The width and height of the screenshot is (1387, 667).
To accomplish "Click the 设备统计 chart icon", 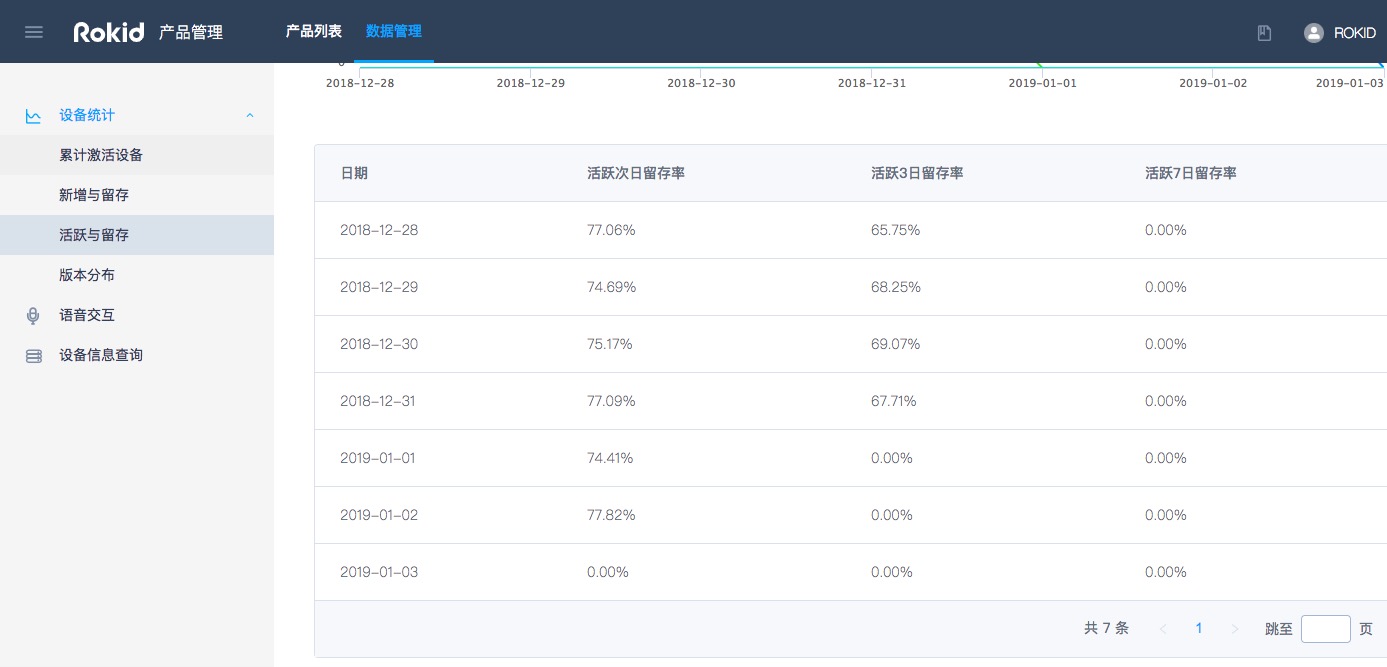I will (x=34, y=116).
